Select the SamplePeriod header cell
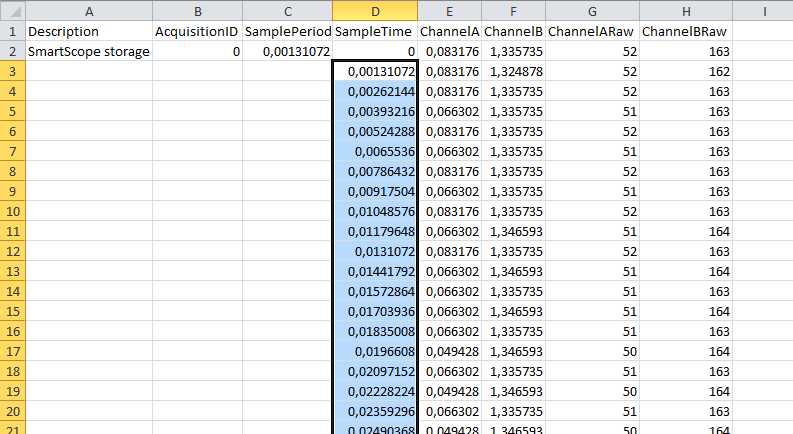The width and height of the screenshot is (793, 434). pyautogui.click(x=288, y=31)
